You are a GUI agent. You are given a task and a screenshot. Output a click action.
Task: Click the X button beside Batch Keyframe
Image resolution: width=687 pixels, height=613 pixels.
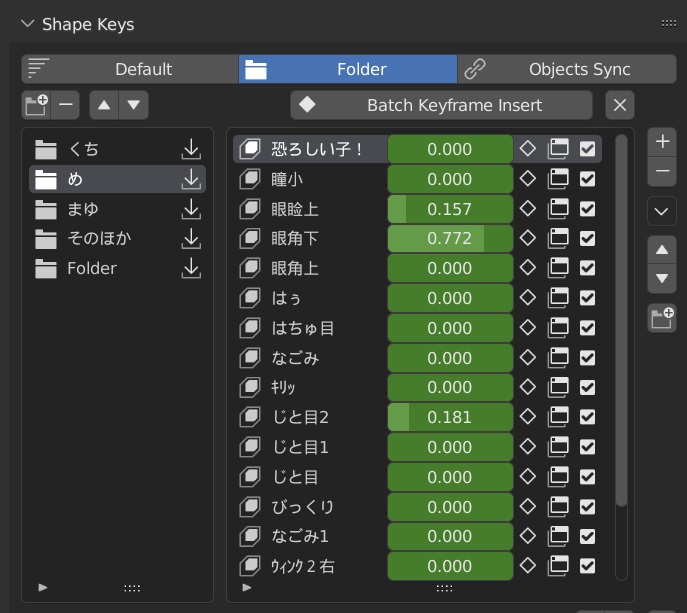(620, 105)
